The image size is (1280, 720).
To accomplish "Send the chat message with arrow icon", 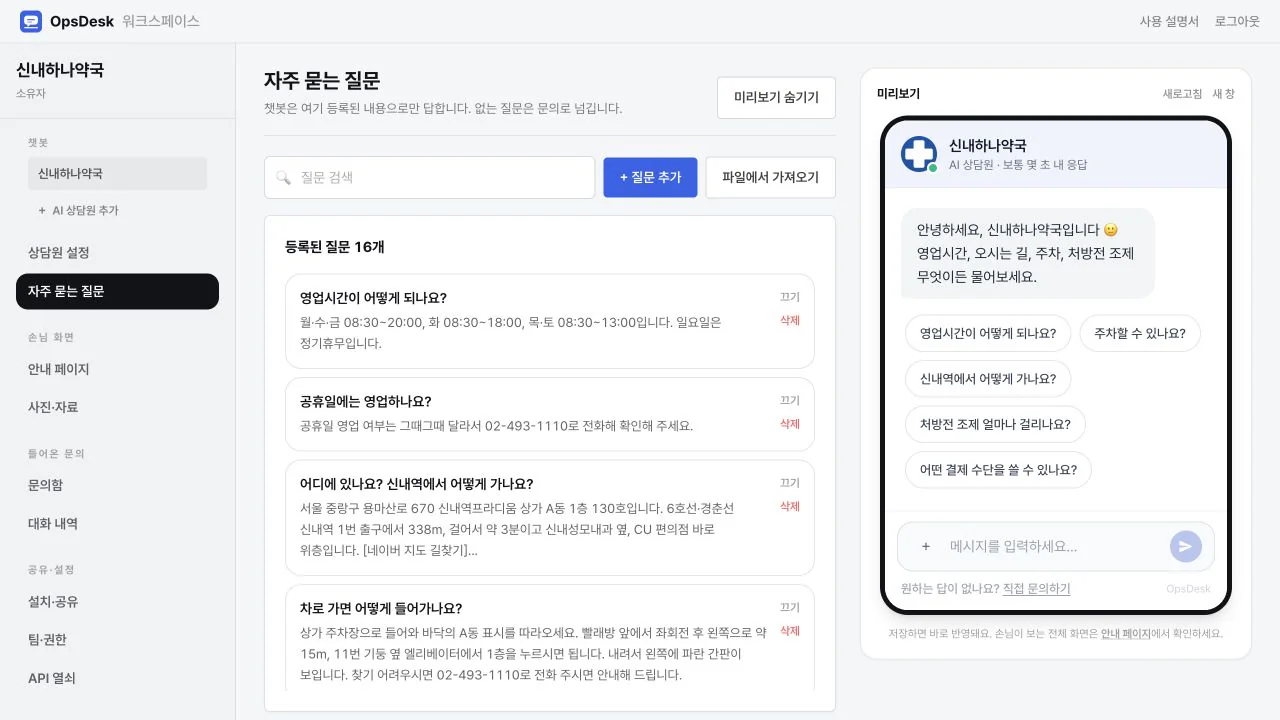I will pyautogui.click(x=1185, y=546).
